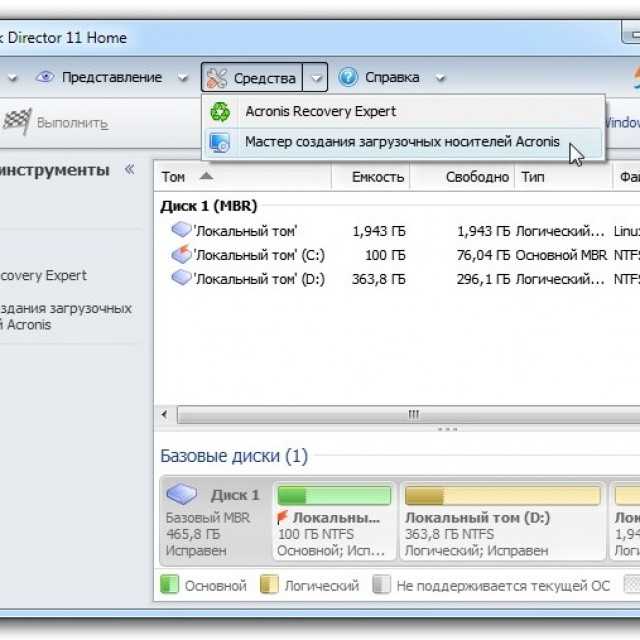Image resolution: width=640 pixels, height=640 pixels.
Task: Click the 296,1 ГБ free space cell
Action: coord(483,280)
